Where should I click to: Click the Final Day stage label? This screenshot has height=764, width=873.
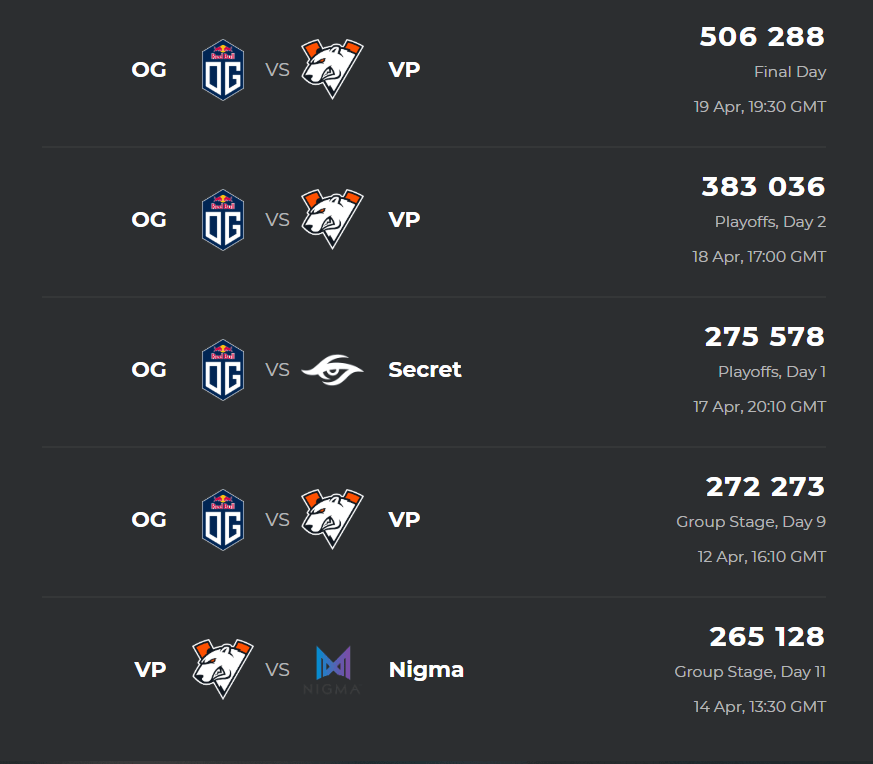tap(790, 72)
